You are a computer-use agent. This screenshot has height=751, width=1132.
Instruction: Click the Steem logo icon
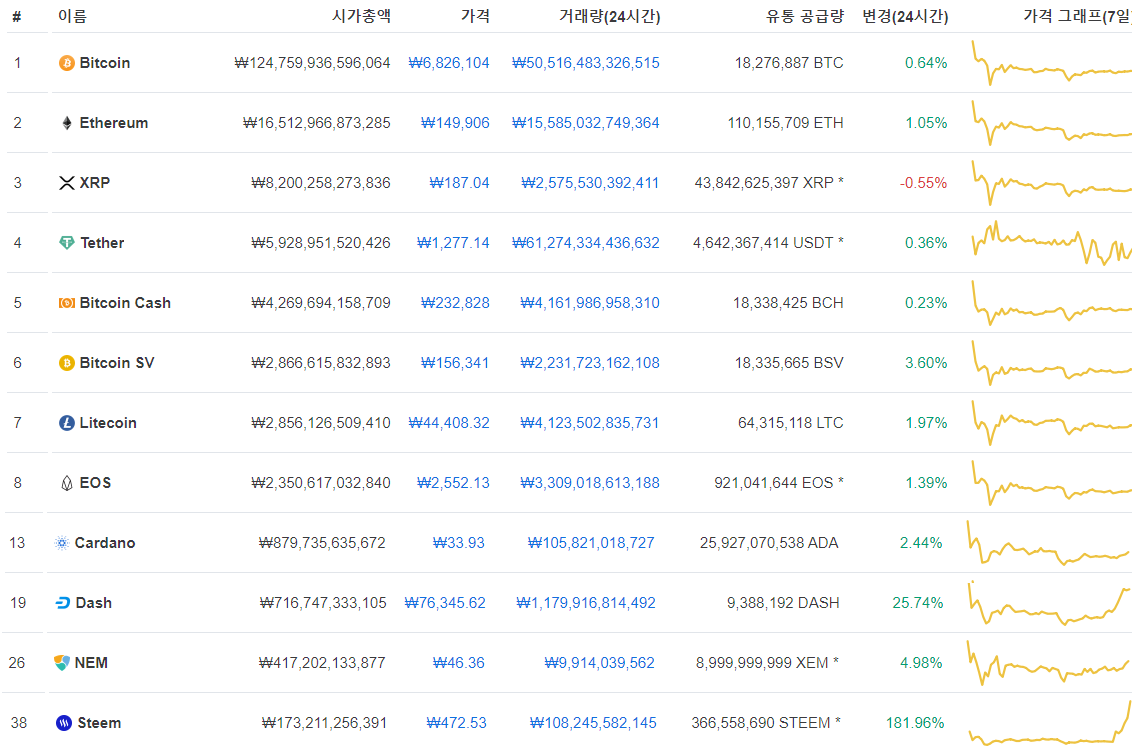coord(64,723)
